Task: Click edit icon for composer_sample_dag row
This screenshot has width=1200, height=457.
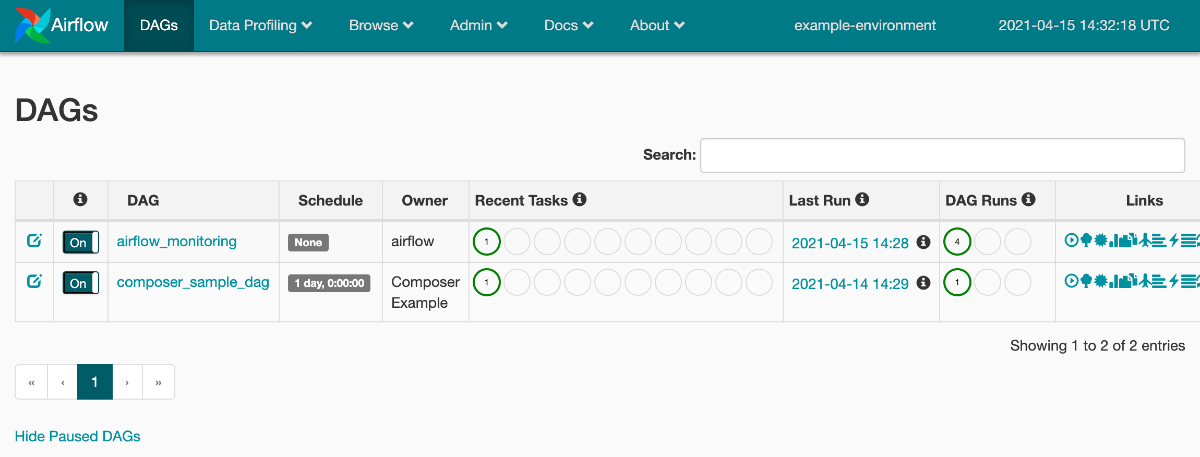Action: [x=34, y=281]
